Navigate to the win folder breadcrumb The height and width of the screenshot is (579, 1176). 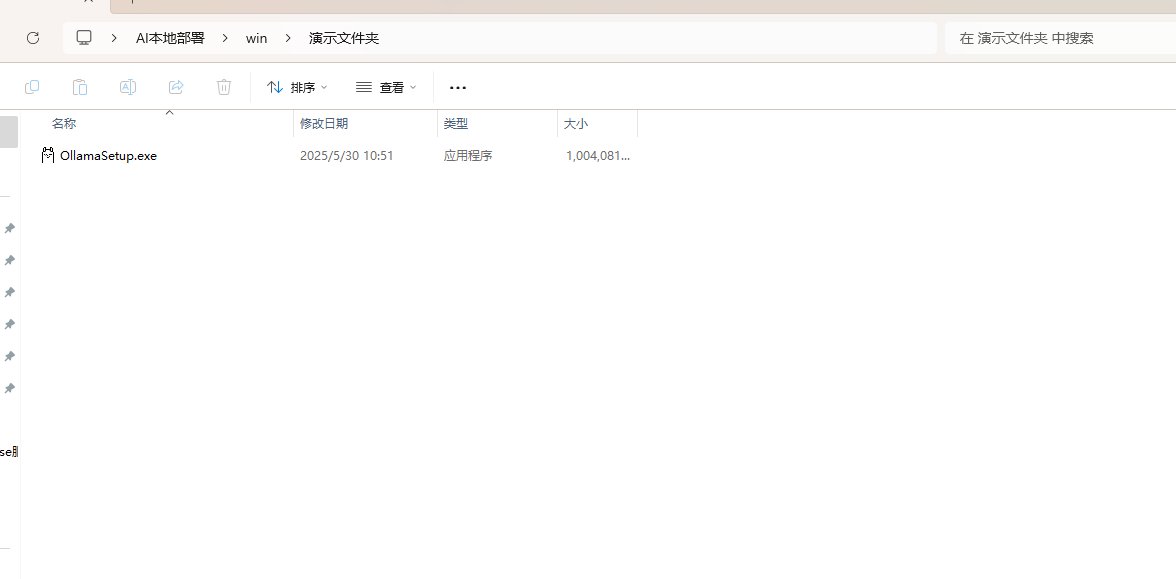click(x=256, y=38)
